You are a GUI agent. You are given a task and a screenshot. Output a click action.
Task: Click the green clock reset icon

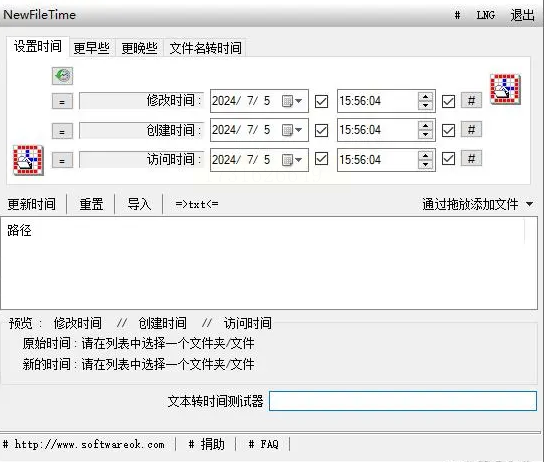(x=62, y=76)
